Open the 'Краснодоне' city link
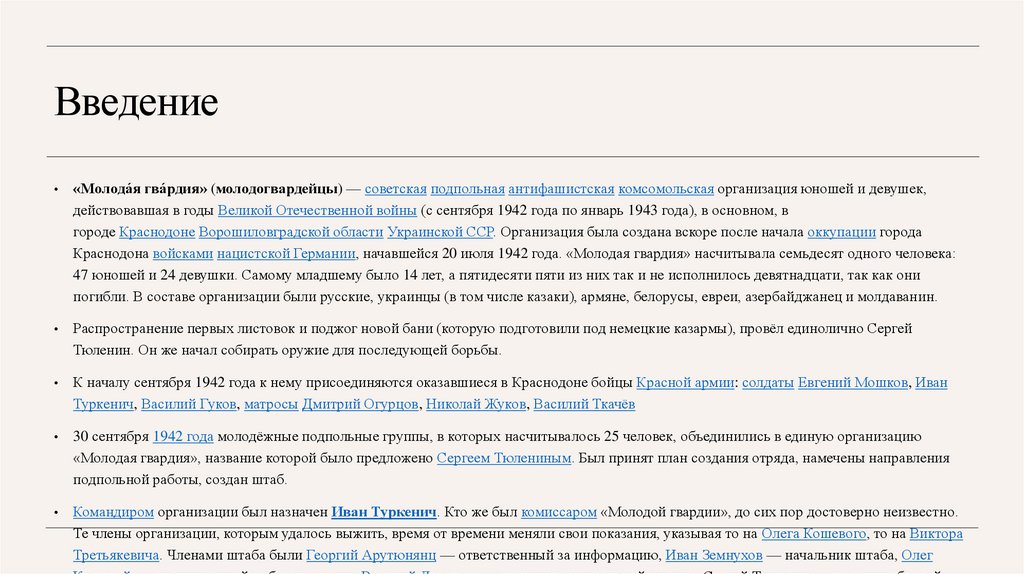 pos(157,232)
